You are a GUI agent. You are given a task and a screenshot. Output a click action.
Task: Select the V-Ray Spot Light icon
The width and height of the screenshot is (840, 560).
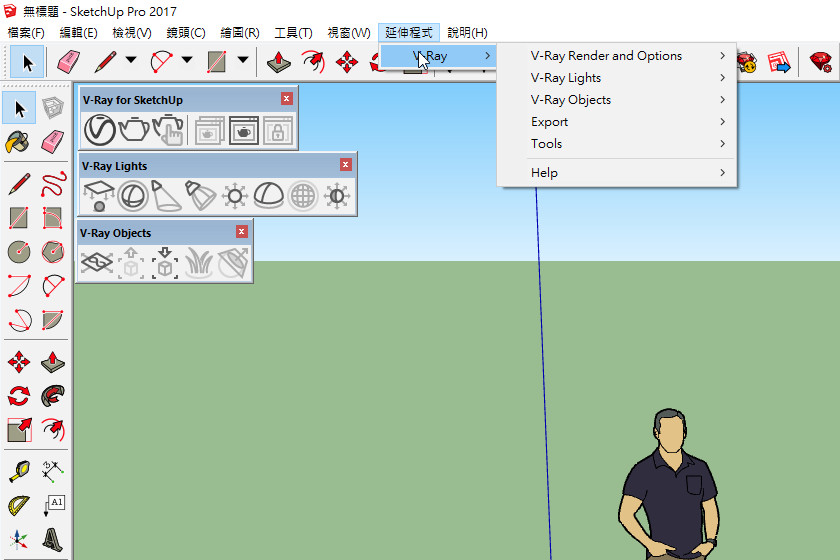166,196
